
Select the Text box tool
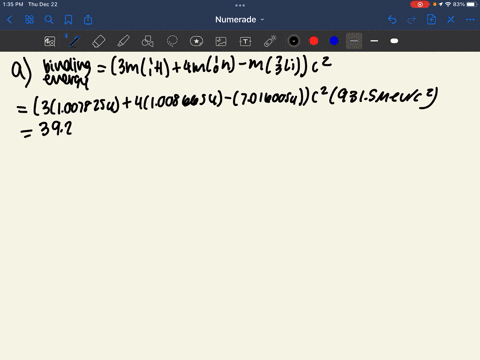coord(245,41)
